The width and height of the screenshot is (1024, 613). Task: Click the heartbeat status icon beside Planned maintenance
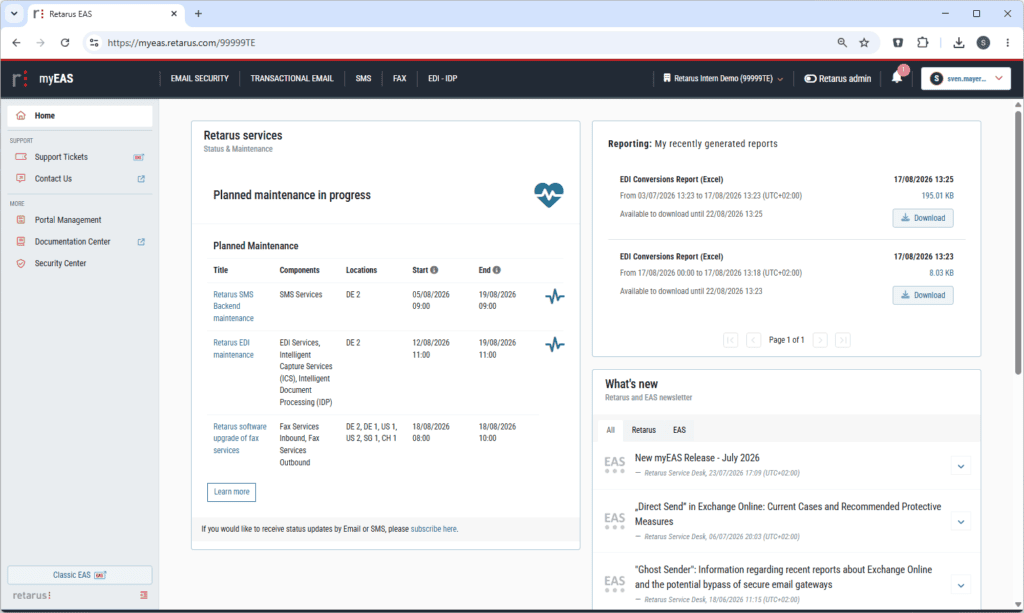[549, 195]
